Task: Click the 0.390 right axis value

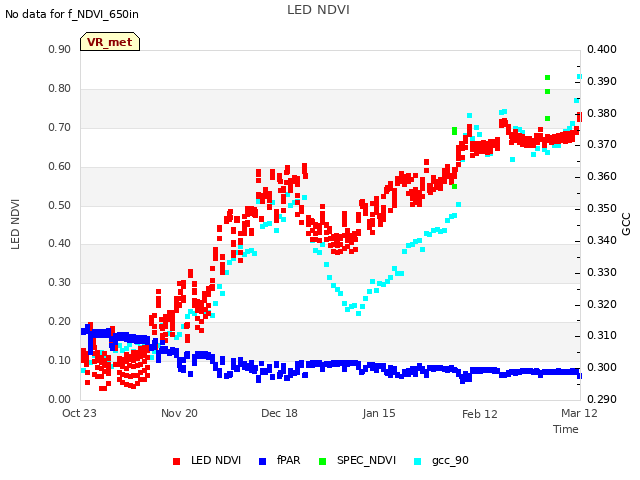Action: click(x=602, y=81)
